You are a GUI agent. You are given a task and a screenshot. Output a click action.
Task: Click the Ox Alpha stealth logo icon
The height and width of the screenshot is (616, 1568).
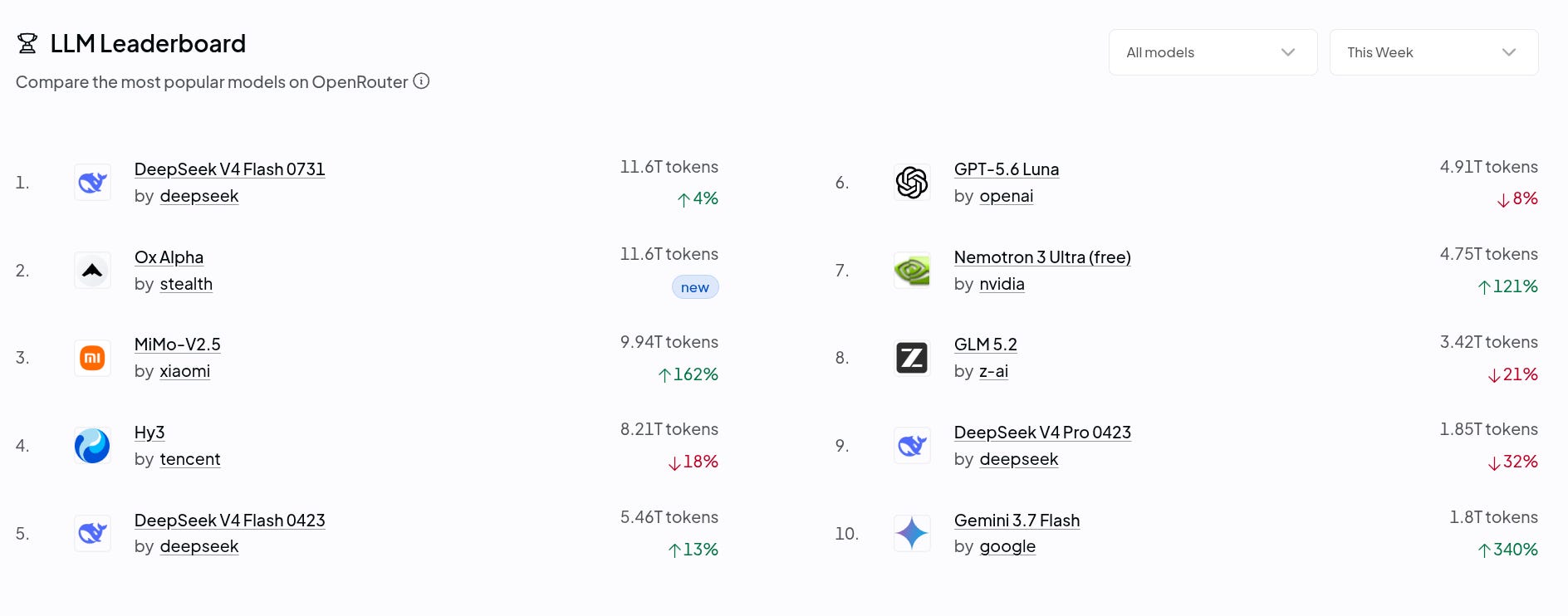click(x=92, y=271)
